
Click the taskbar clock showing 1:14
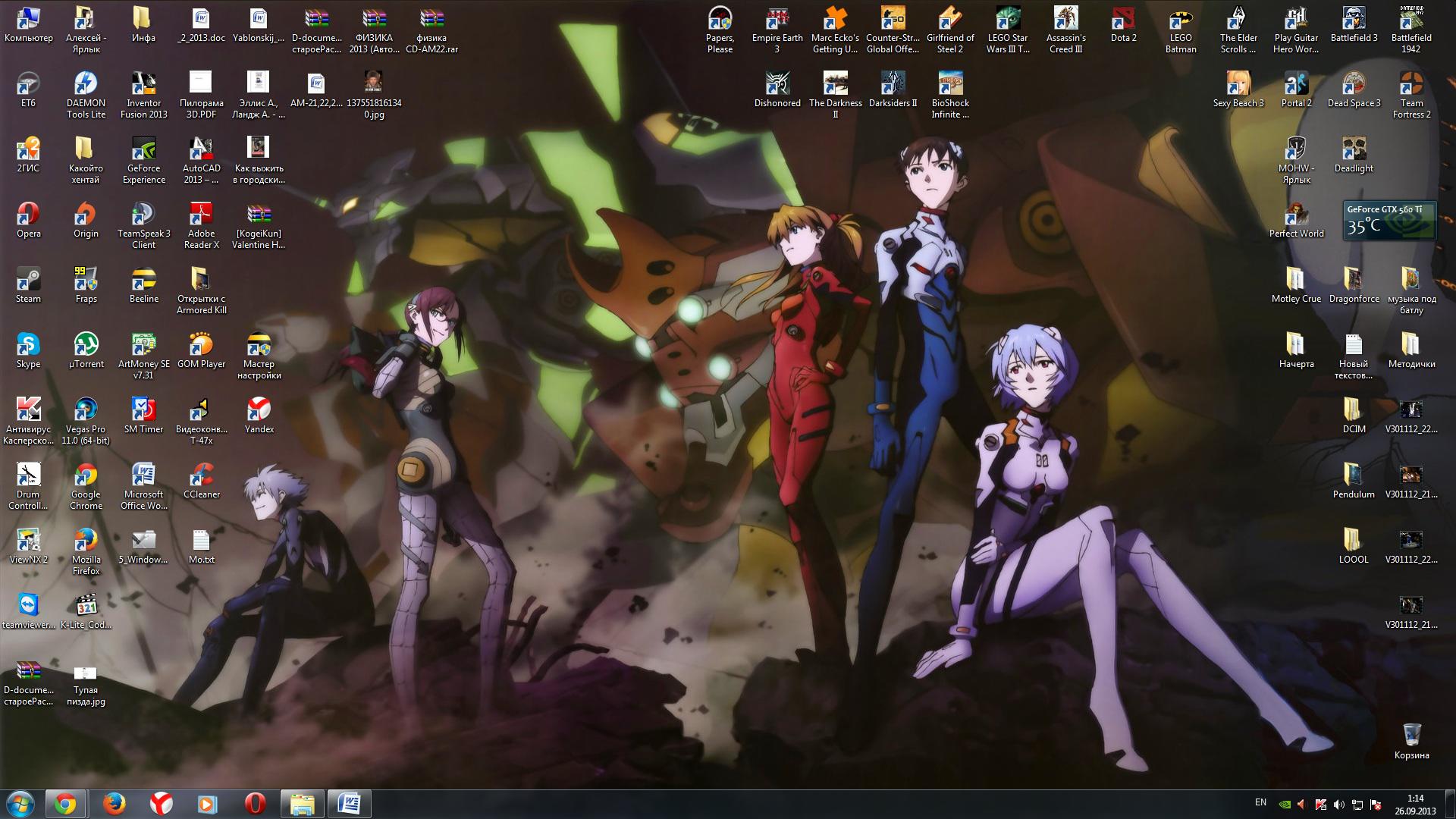(x=1415, y=804)
